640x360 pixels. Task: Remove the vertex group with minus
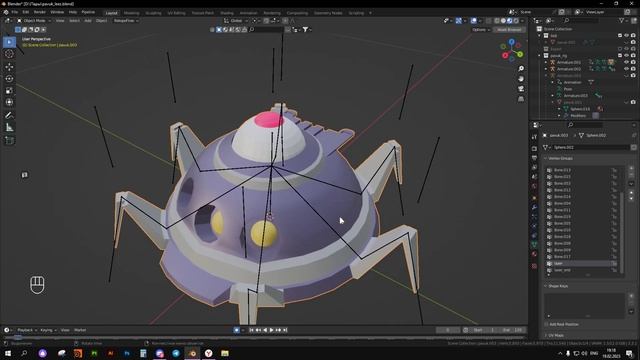point(631,175)
